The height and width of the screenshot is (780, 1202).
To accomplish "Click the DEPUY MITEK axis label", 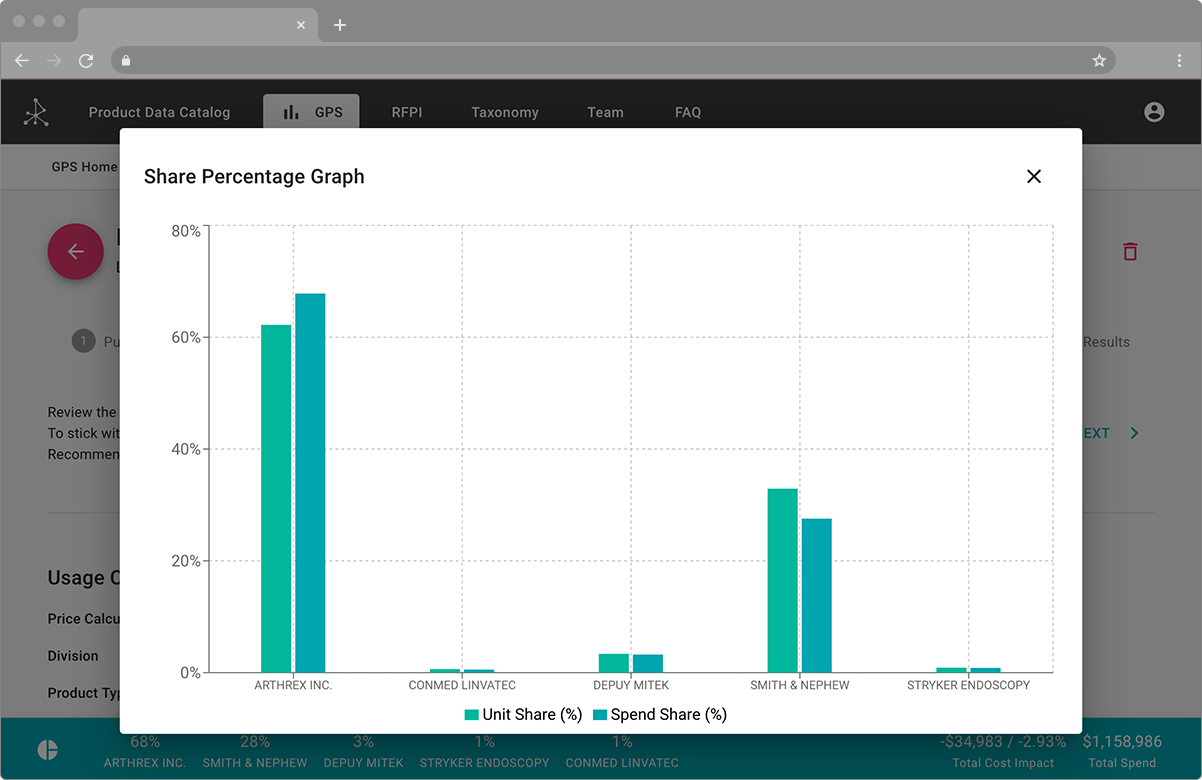I will point(631,686).
